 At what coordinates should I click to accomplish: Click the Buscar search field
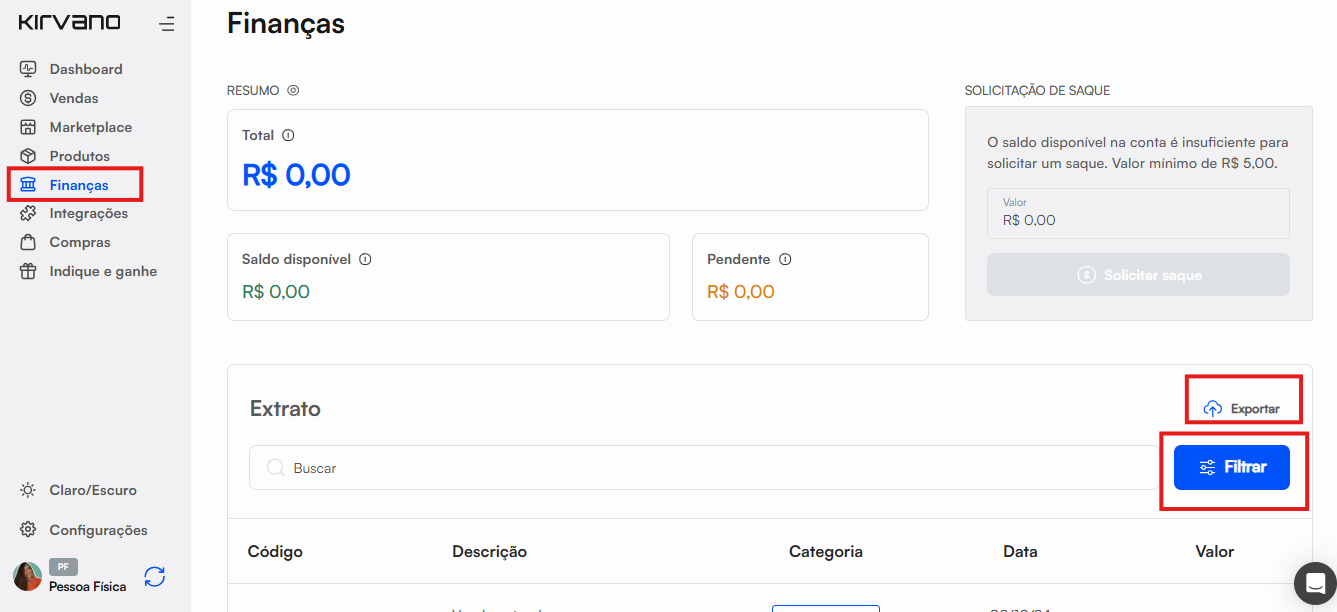point(700,468)
